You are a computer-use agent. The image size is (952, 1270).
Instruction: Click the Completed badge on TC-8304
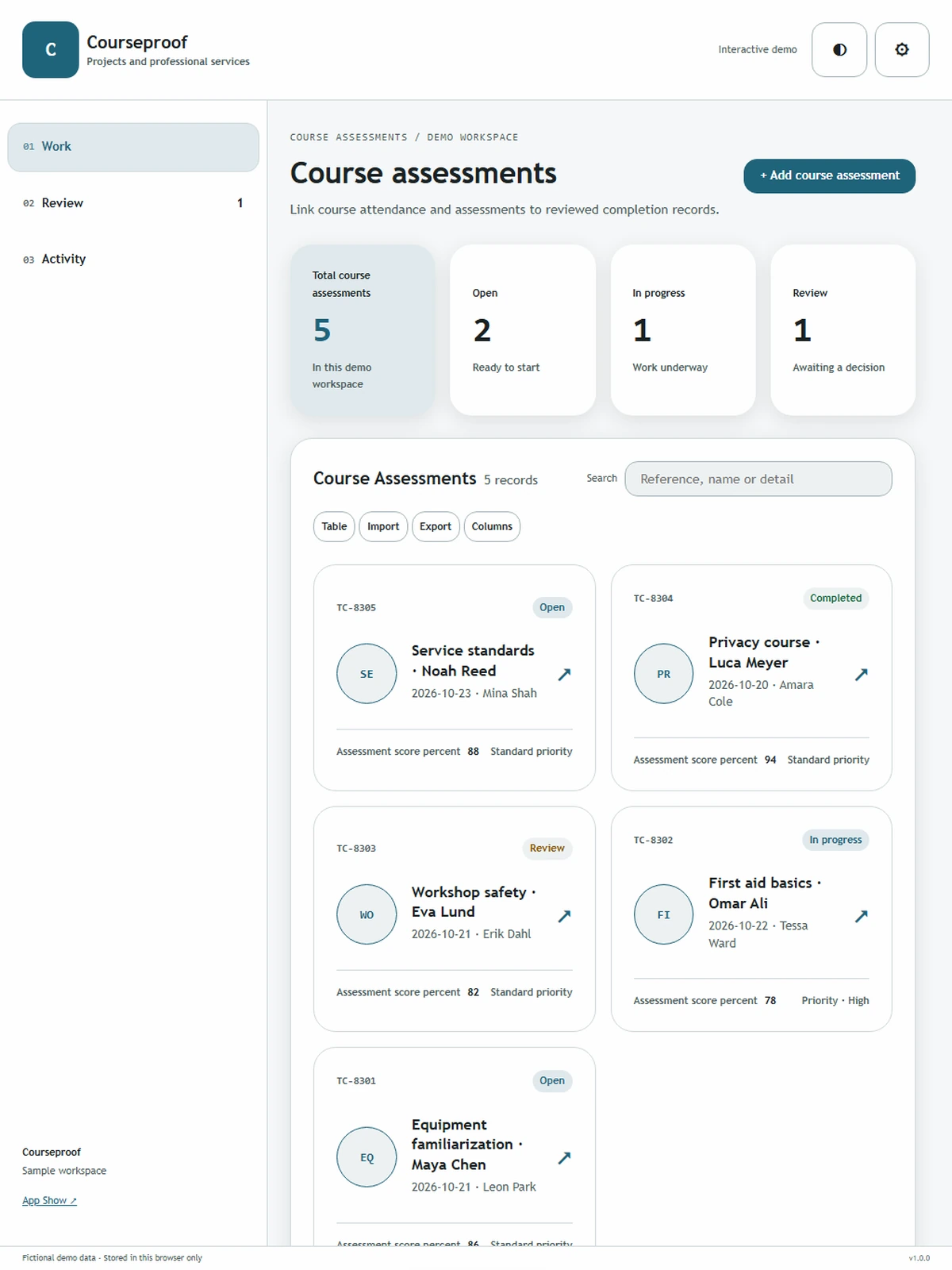tap(835, 598)
